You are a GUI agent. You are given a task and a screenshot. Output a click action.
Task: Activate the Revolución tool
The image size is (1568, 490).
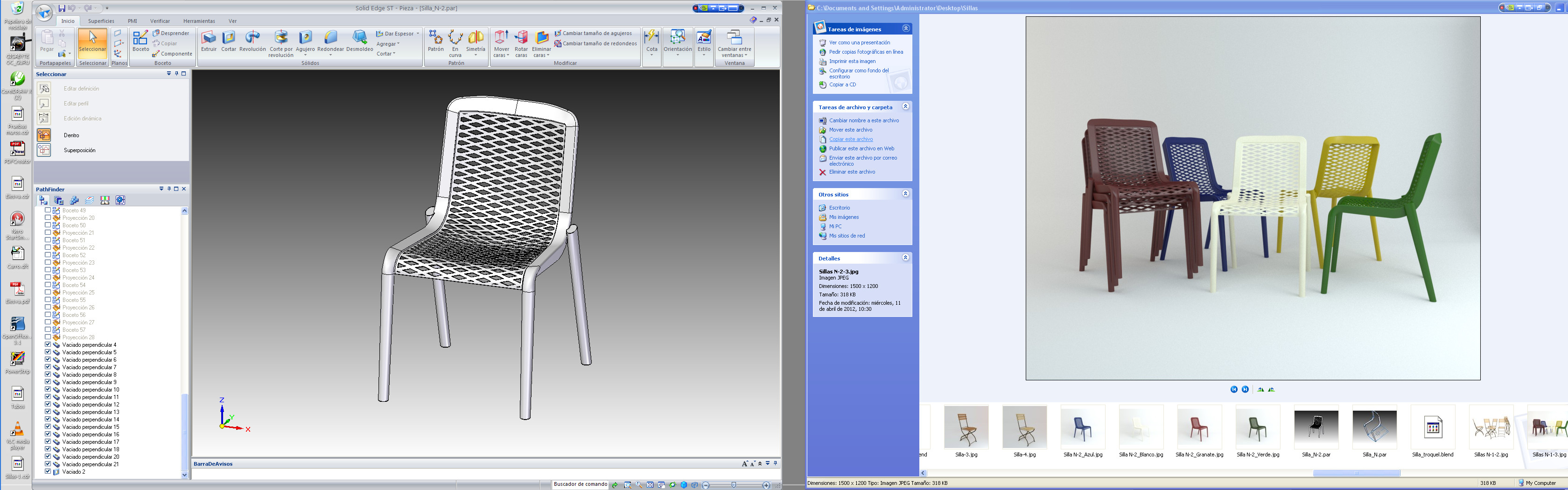(x=252, y=42)
